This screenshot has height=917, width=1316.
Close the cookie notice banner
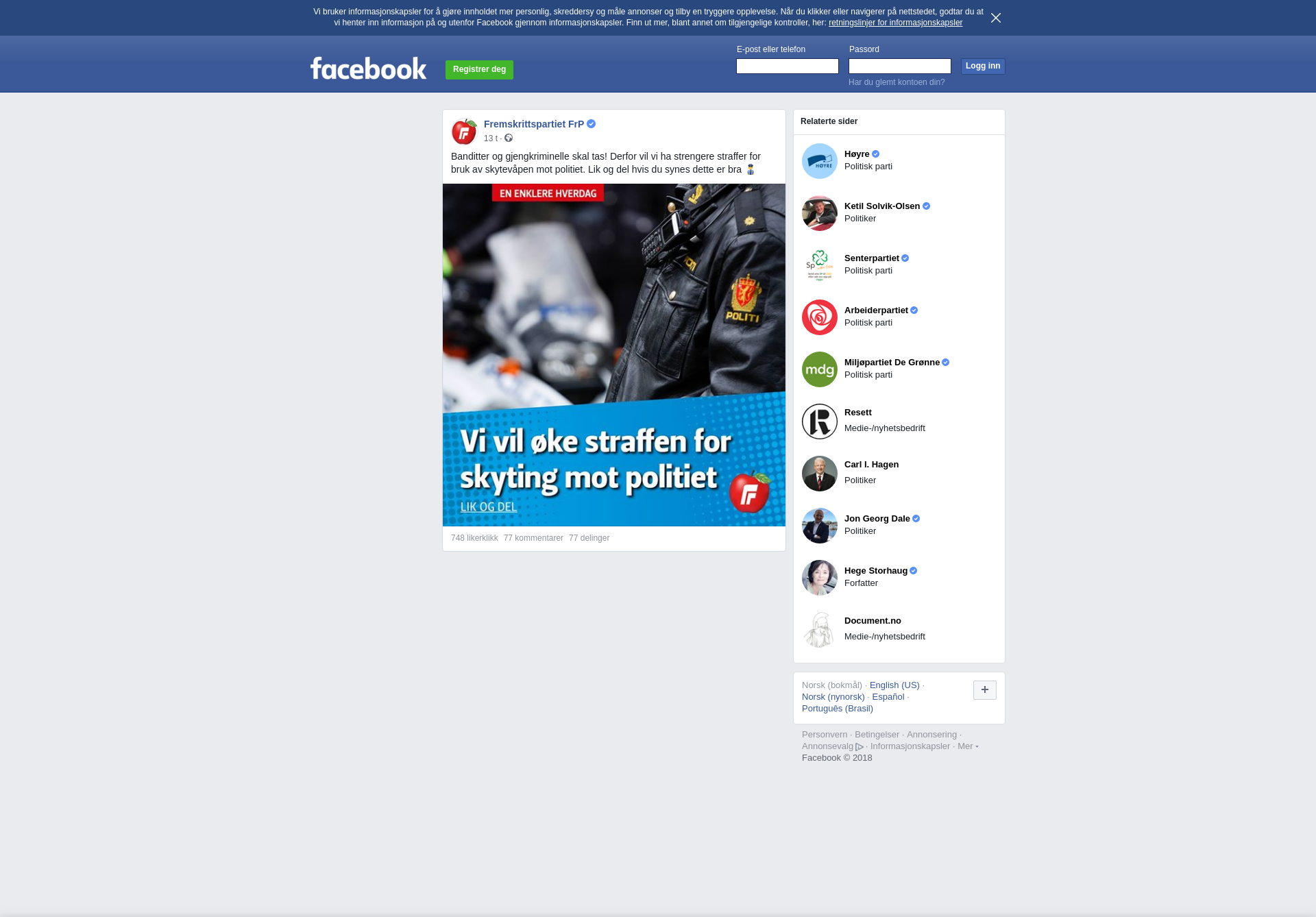tap(996, 18)
